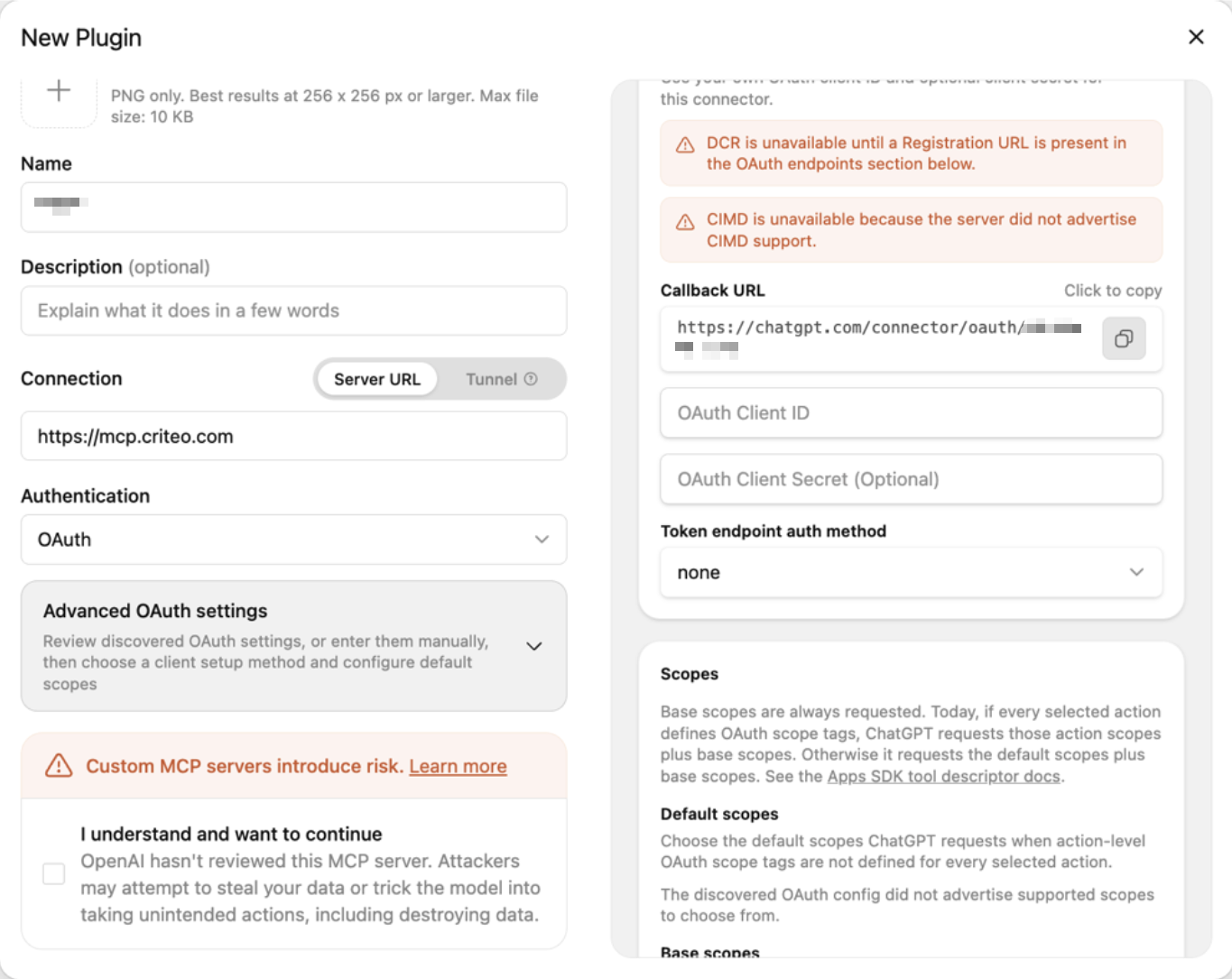The height and width of the screenshot is (979, 1232).
Task: Switch connection mode to Tunnel
Action: 501,379
